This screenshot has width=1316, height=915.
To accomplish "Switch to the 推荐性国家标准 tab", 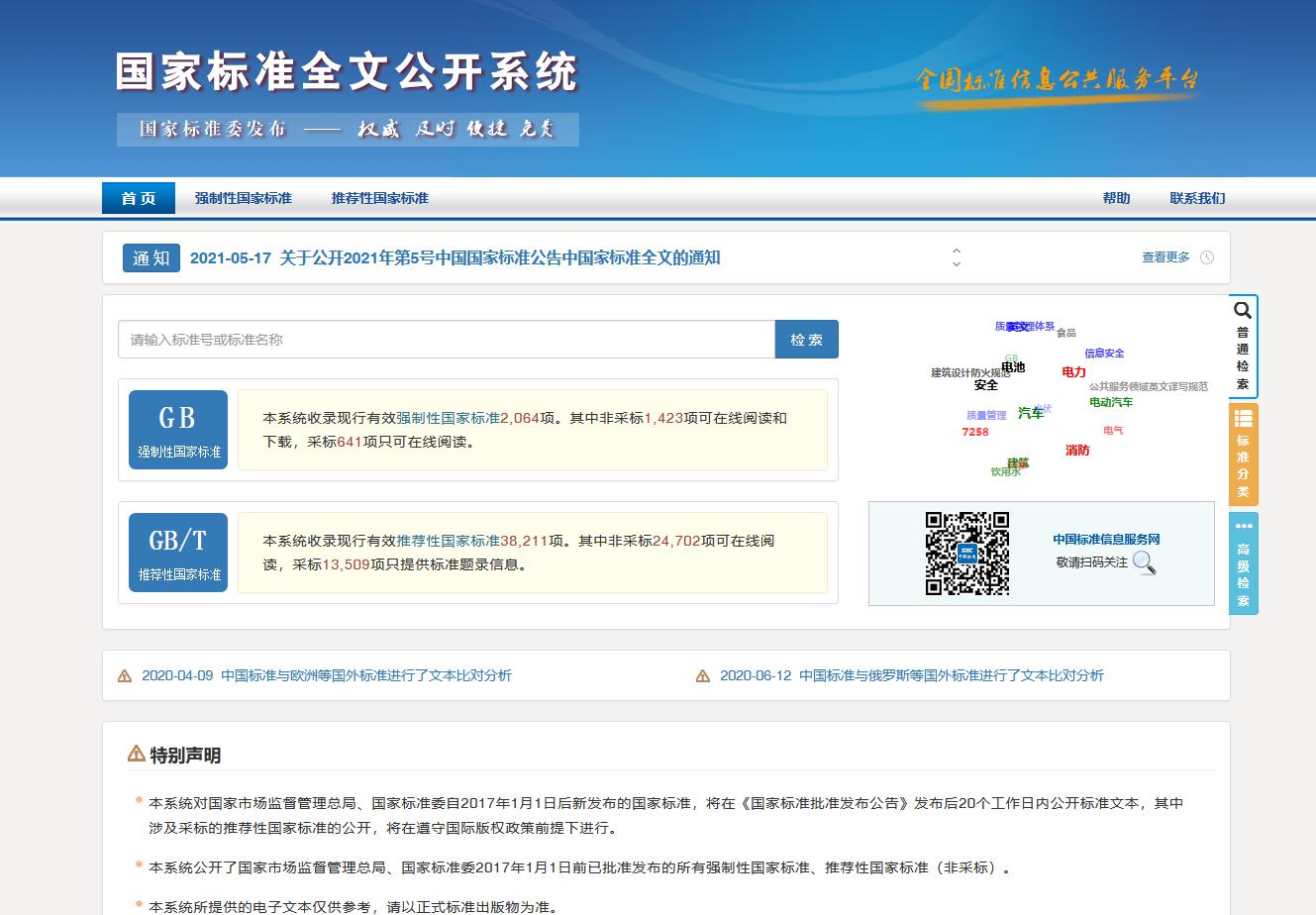I will click(x=382, y=198).
